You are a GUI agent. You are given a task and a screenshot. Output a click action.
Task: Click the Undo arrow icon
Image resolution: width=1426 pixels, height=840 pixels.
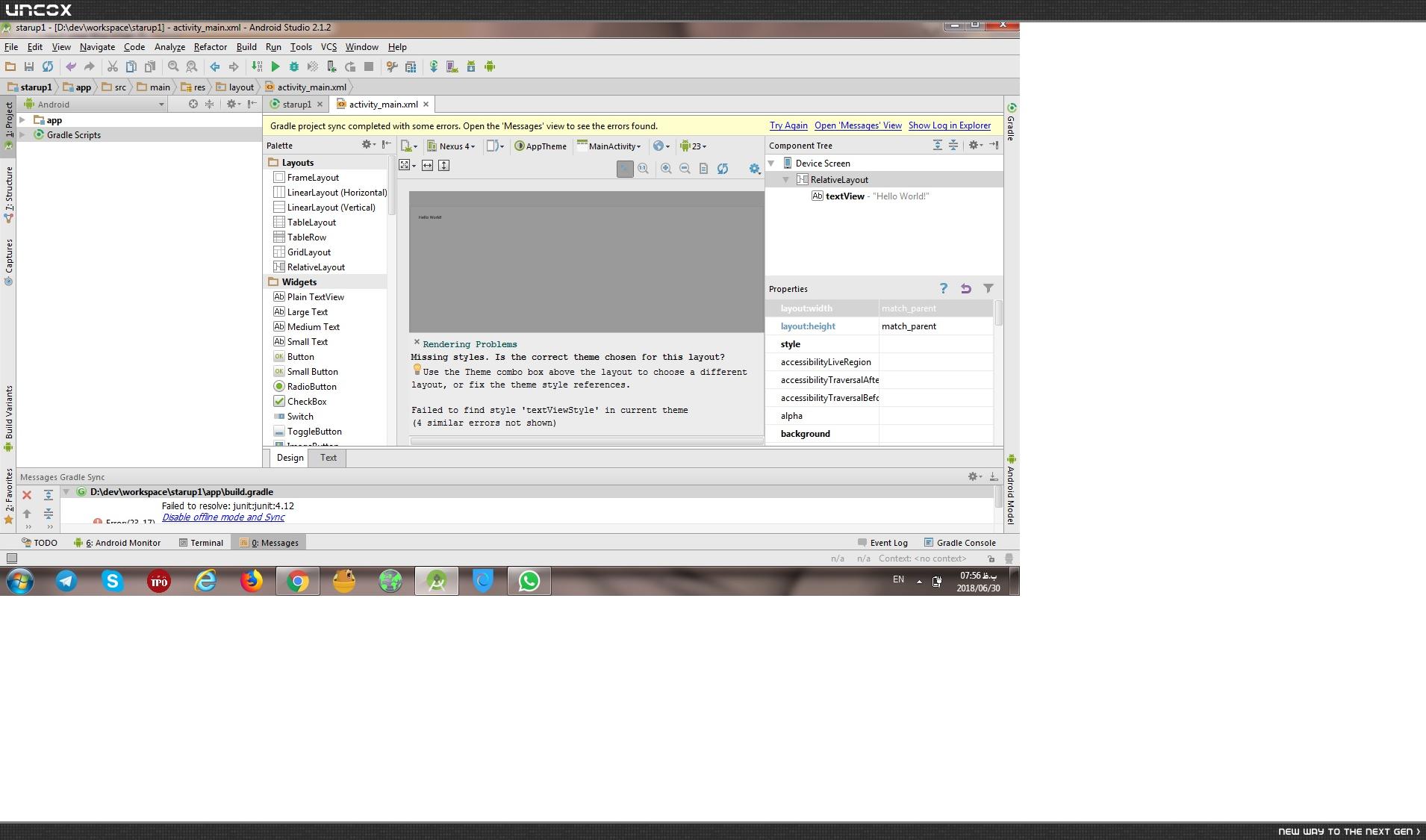(x=71, y=66)
